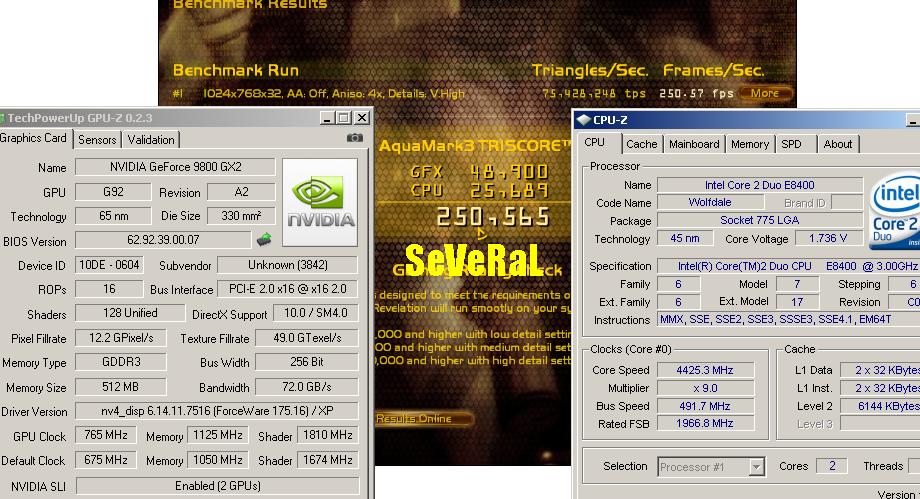Click the Memory 1125 MHz clock value
The image size is (920, 499).
[218, 435]
